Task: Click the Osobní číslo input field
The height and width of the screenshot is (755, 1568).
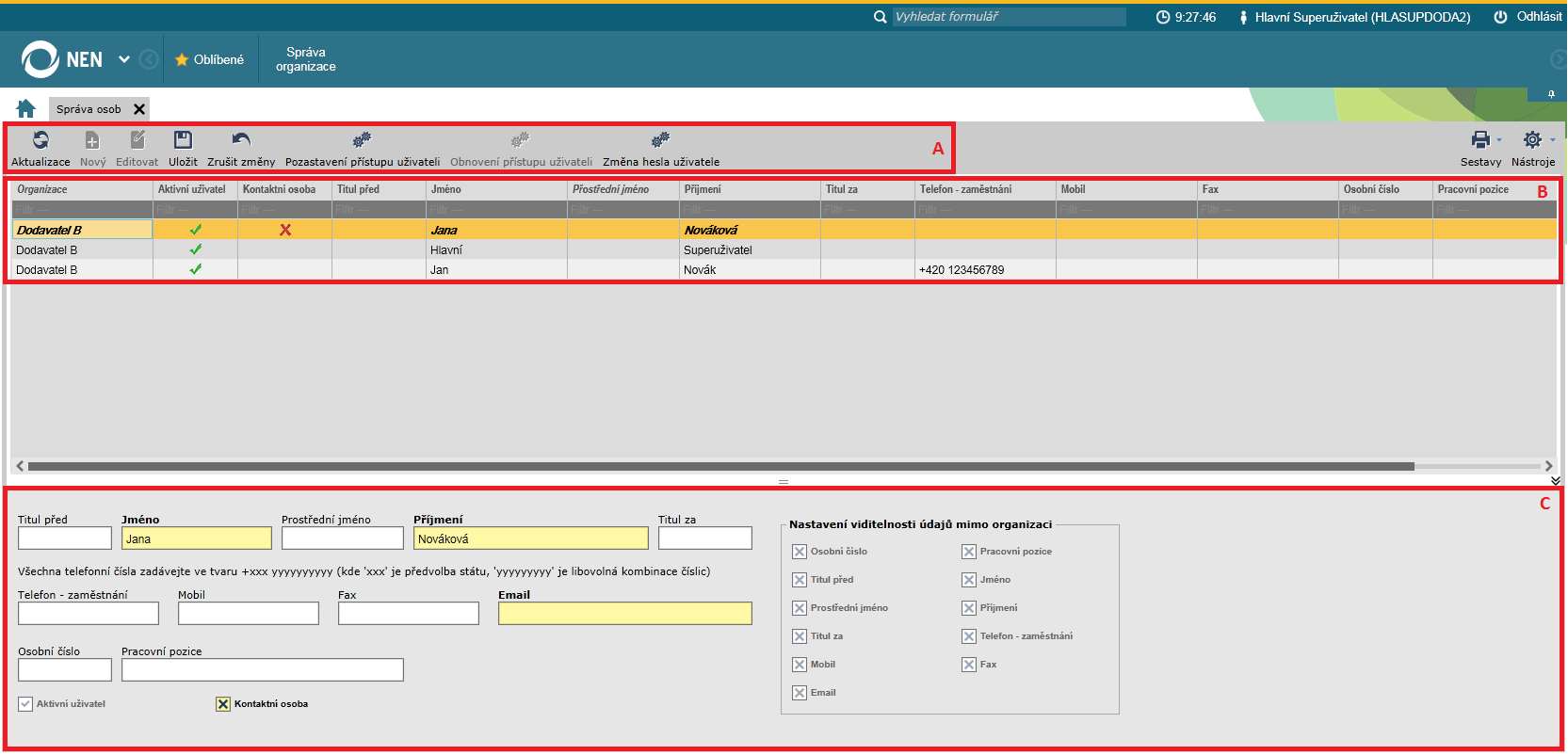Action: click(65, 670)
